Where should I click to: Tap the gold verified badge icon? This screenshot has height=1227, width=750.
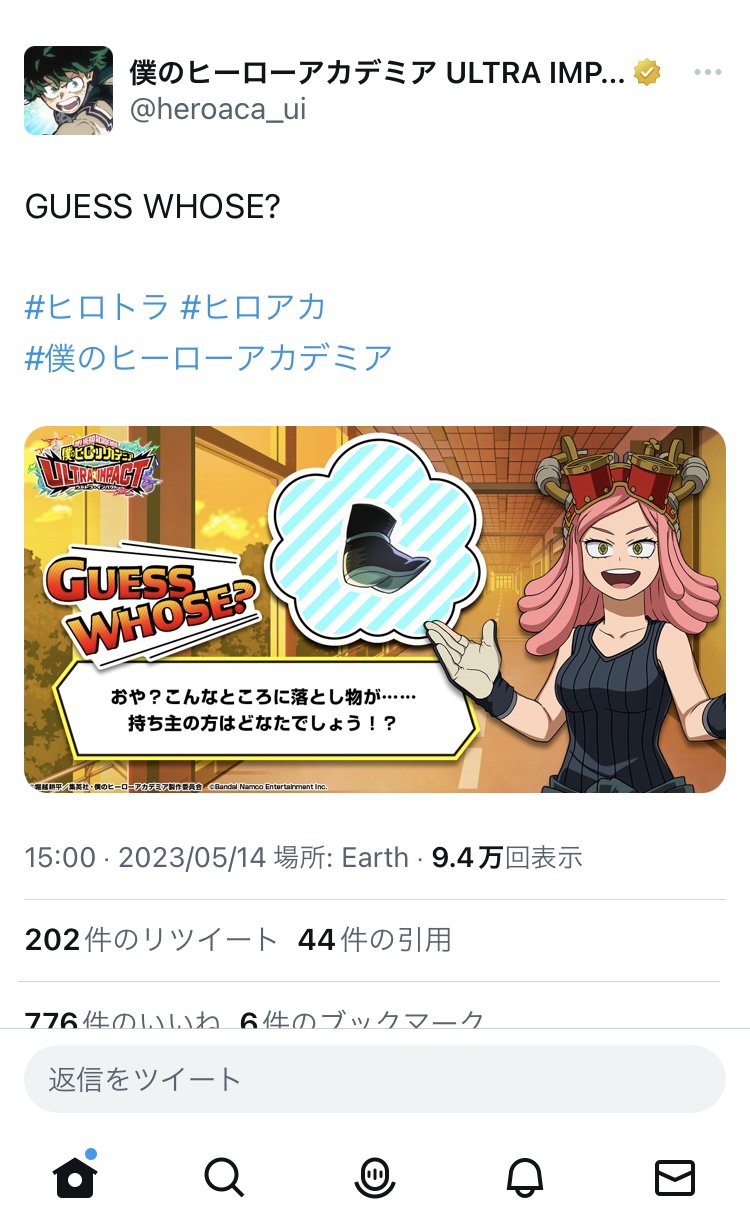click(648, 72)
